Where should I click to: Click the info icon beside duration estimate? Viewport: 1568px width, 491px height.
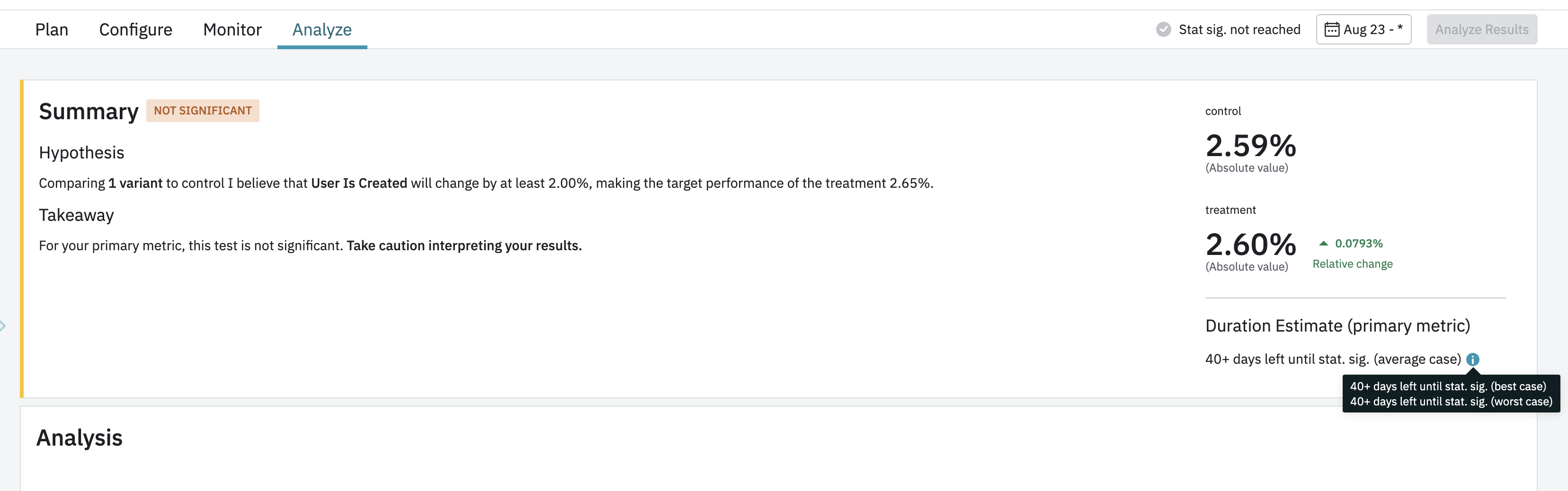click(1472, 359)
